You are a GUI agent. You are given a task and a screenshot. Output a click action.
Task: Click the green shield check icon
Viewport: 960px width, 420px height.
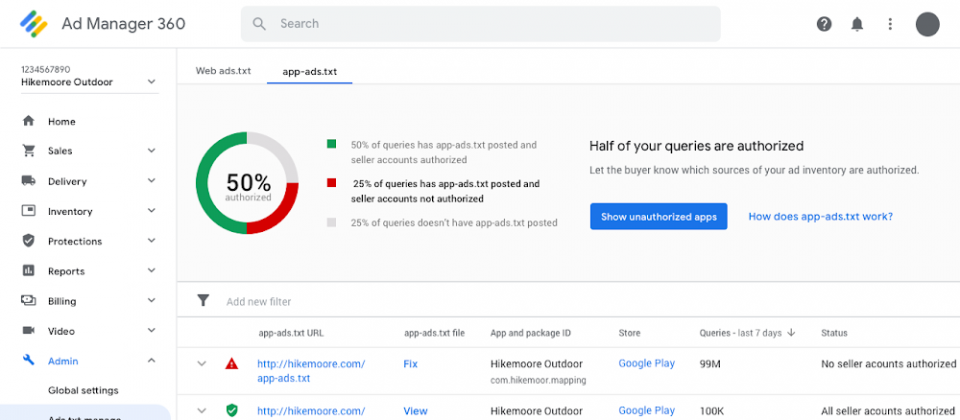click(x=231, y=410)
